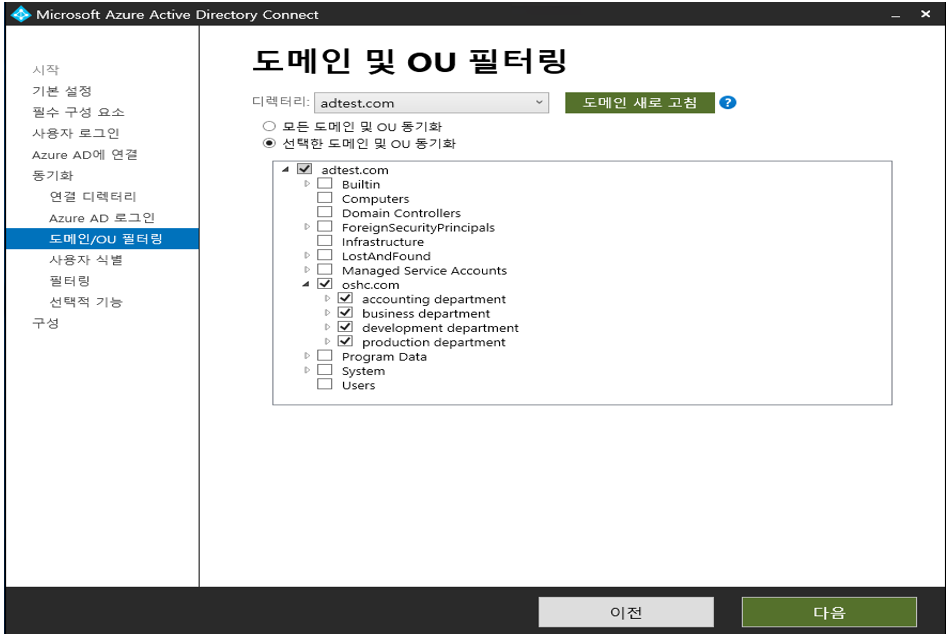This screenshot has width=946, height=637.
Task: Expand the Program Data node
Action: tap(307, 356)
